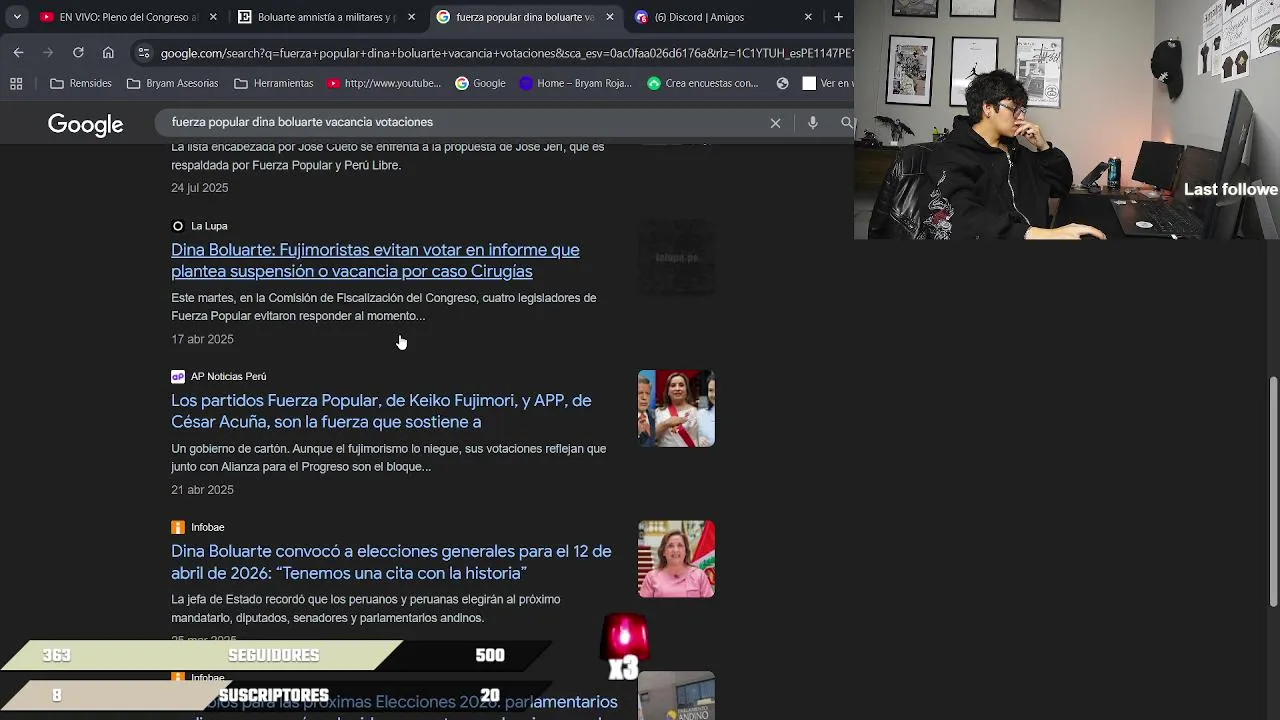Switch to the Boluarte amnistía a militares tab
Screen dimensions: 1280x720
tap(325, 17)
